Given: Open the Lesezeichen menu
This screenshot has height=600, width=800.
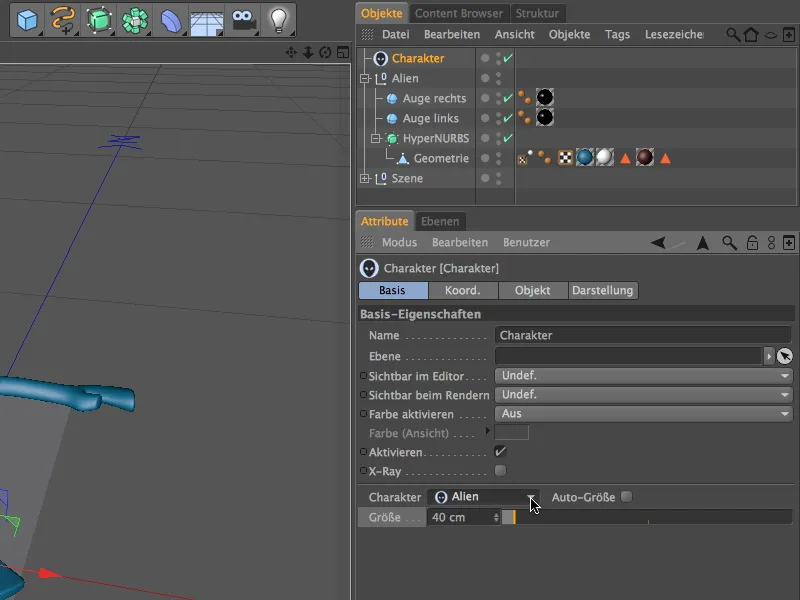Looking at the screenshot, I should click(674, 35).
